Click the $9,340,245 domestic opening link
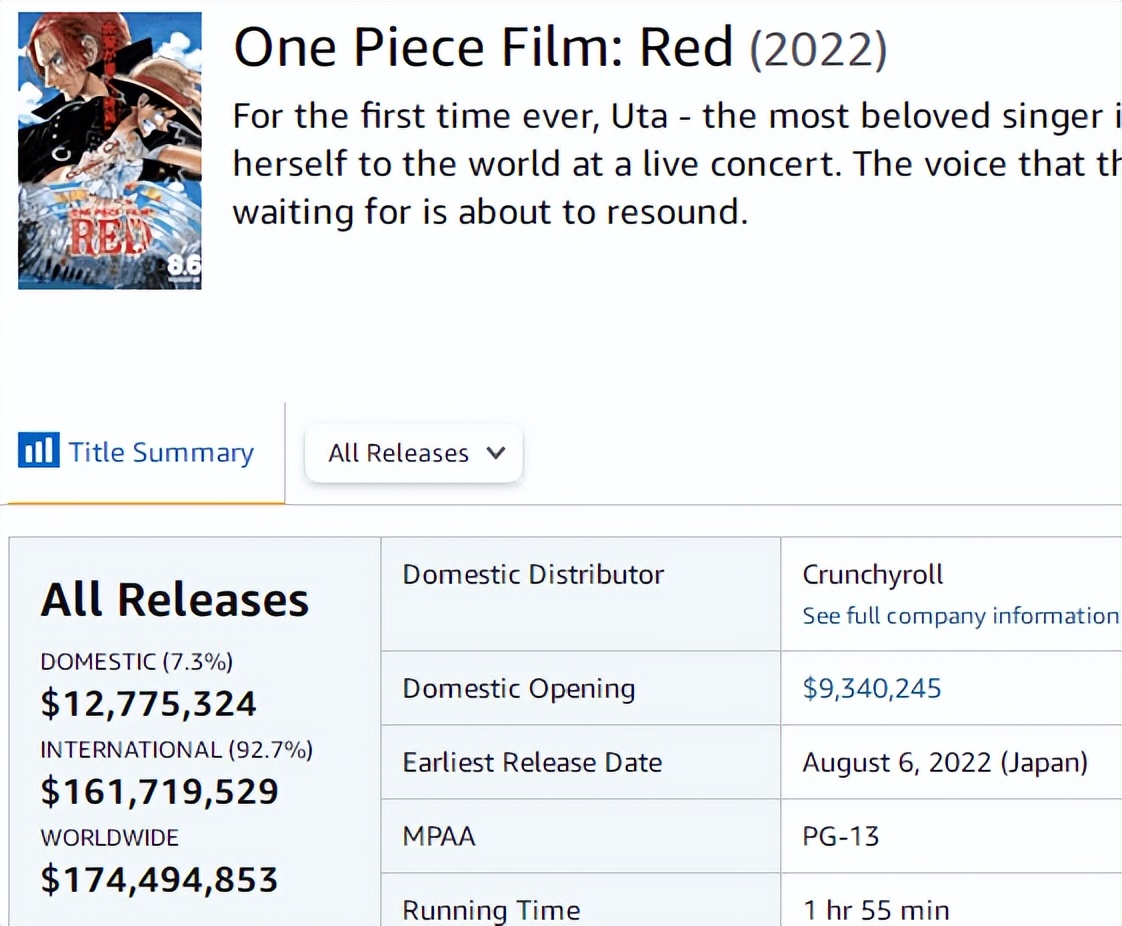This screenshot has width=1122, height=926. coord(871,688)
